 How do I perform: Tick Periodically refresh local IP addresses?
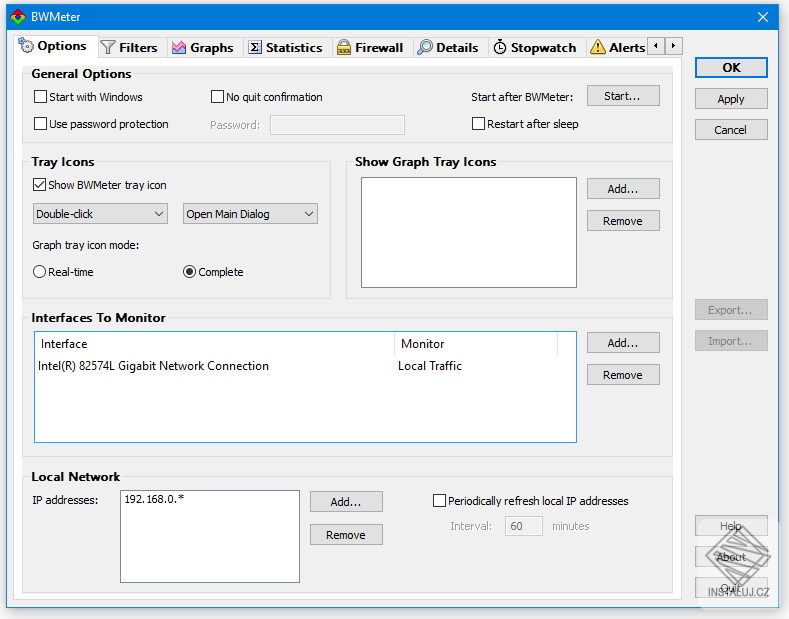(439, 501)
